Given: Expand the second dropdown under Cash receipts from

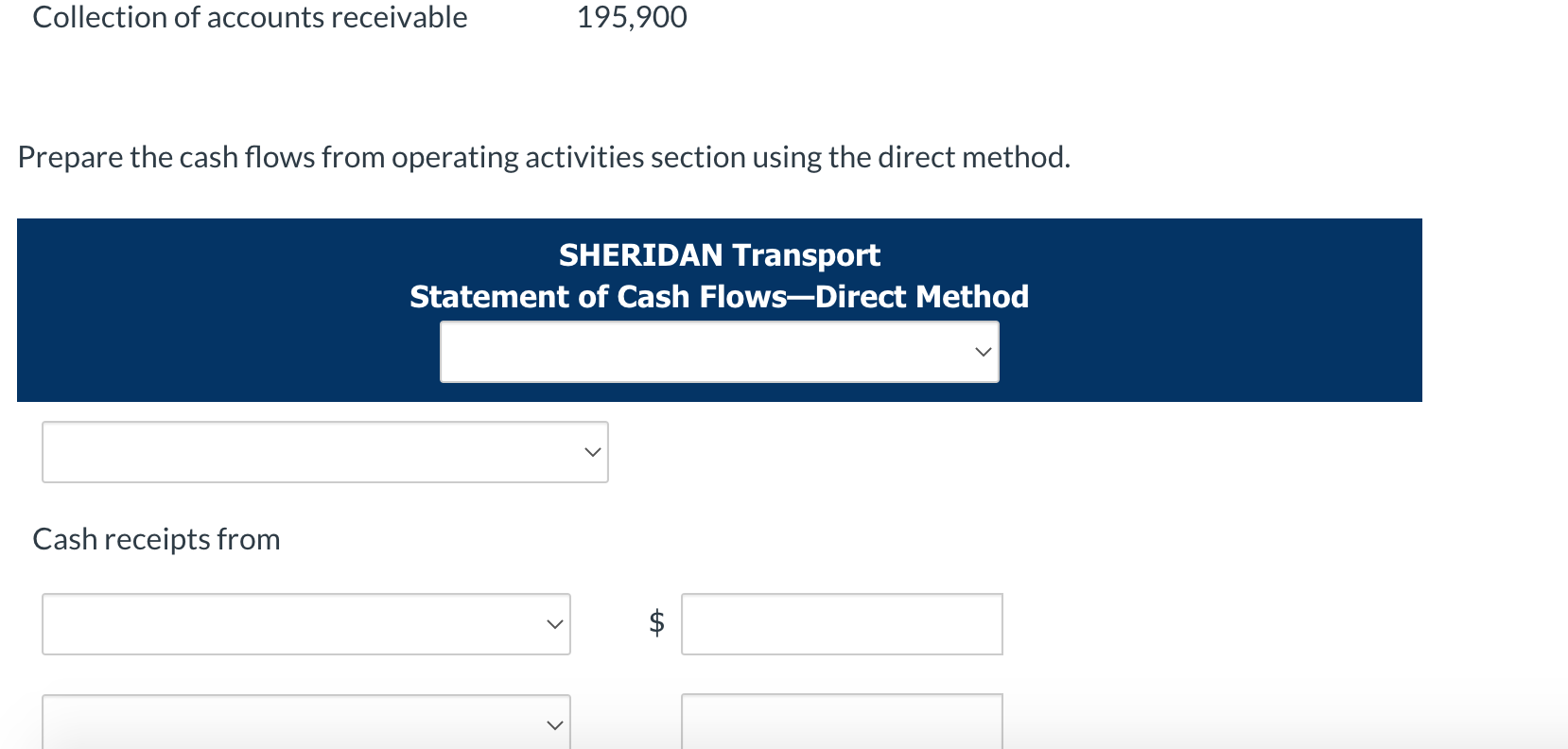Looking at the screenshot, I should pyautogui.click(x=305, y=723).
